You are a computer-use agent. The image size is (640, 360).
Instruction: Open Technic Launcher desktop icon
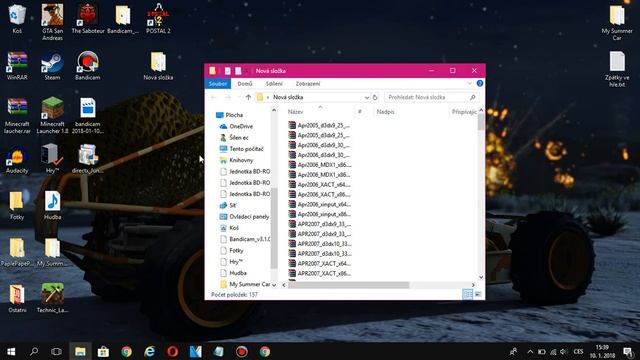(x=52, y=298)
